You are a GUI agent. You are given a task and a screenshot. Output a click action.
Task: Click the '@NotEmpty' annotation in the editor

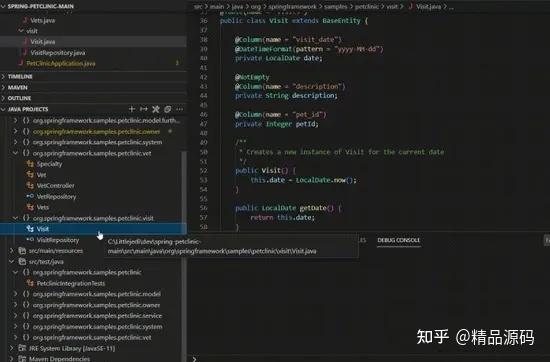252,77
